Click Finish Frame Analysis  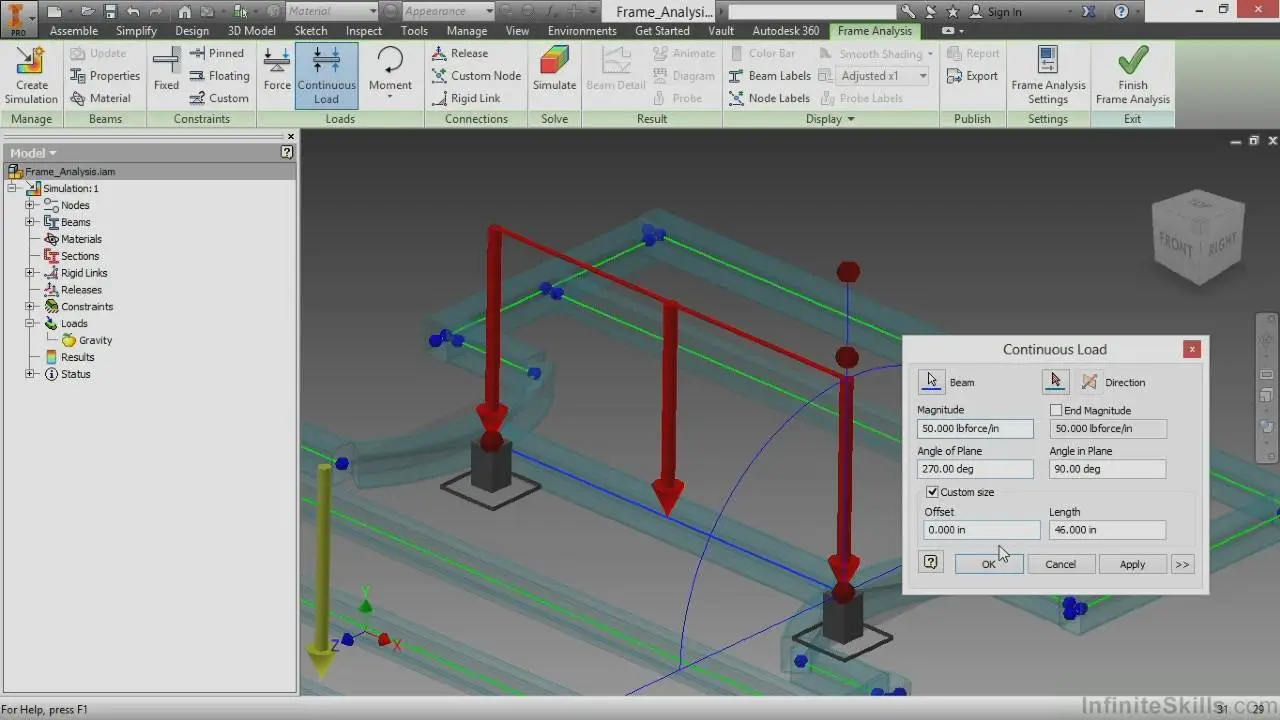point(1133,76)
